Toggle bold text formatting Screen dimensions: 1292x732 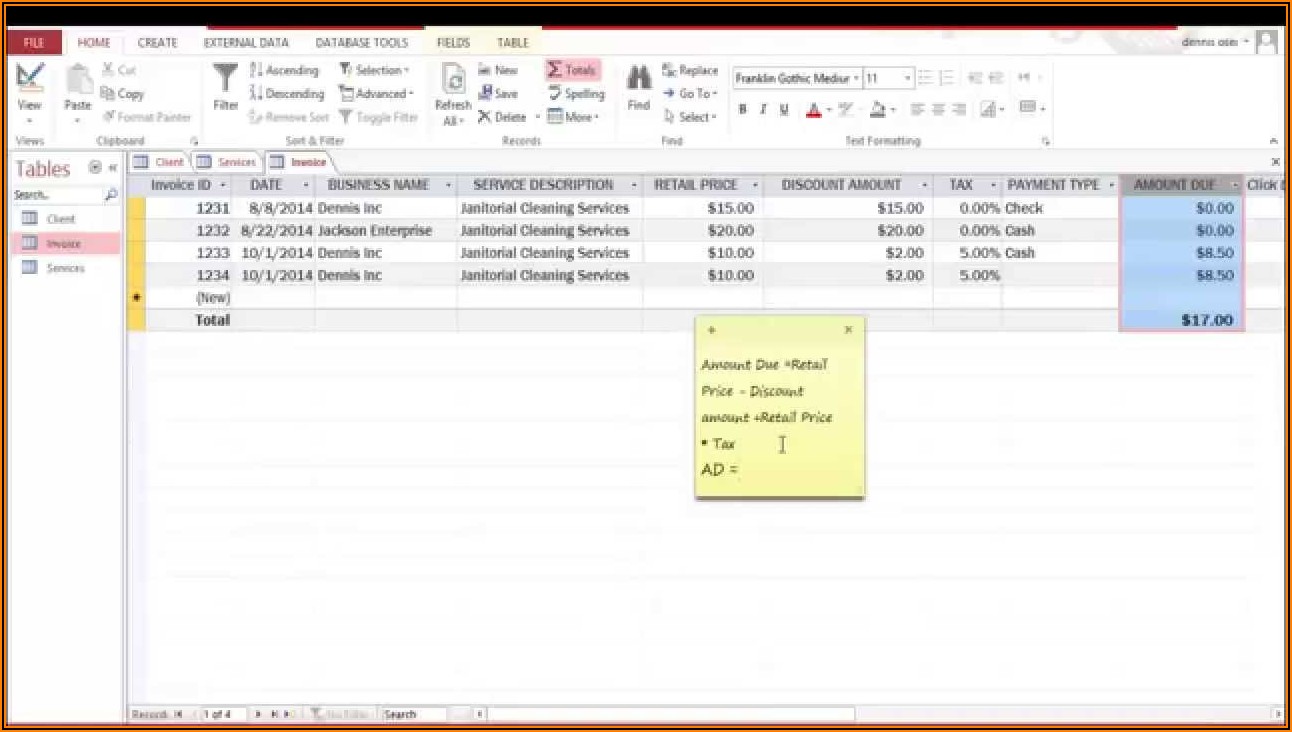[742, 110]
